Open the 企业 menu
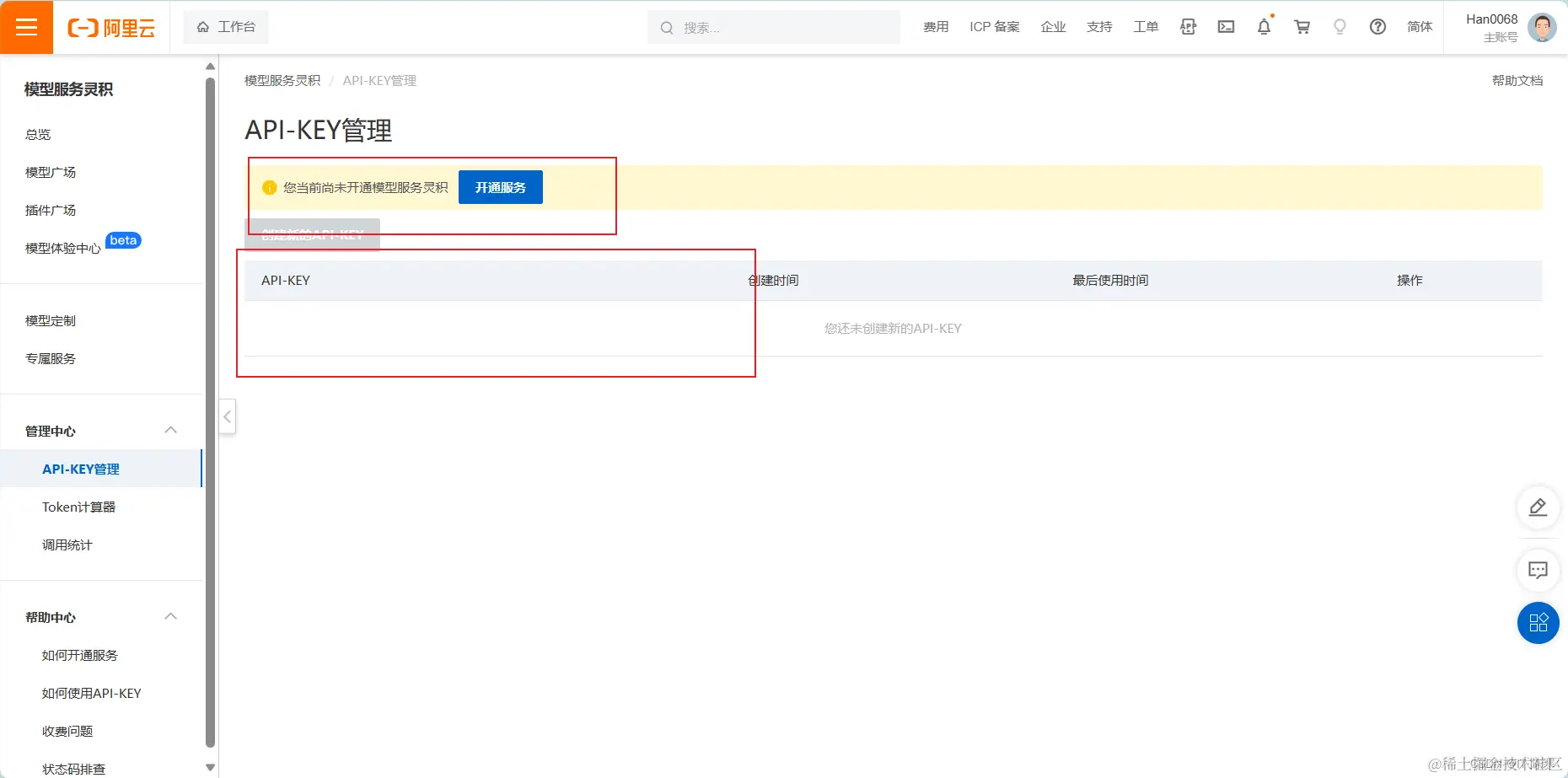The height and width of the screenshot is (778, 1568). [1053, 27]
